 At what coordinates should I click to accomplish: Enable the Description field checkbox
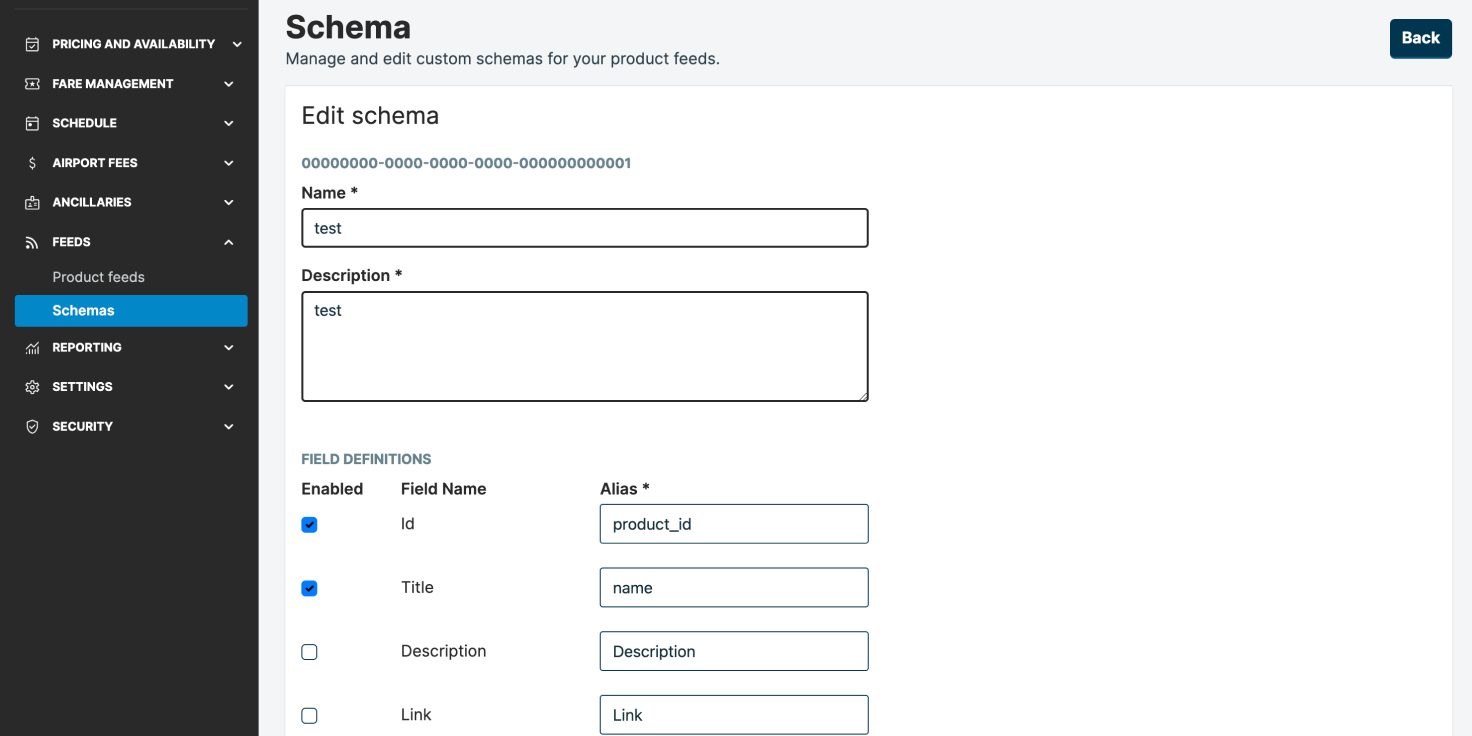click(x=309, y=652)
